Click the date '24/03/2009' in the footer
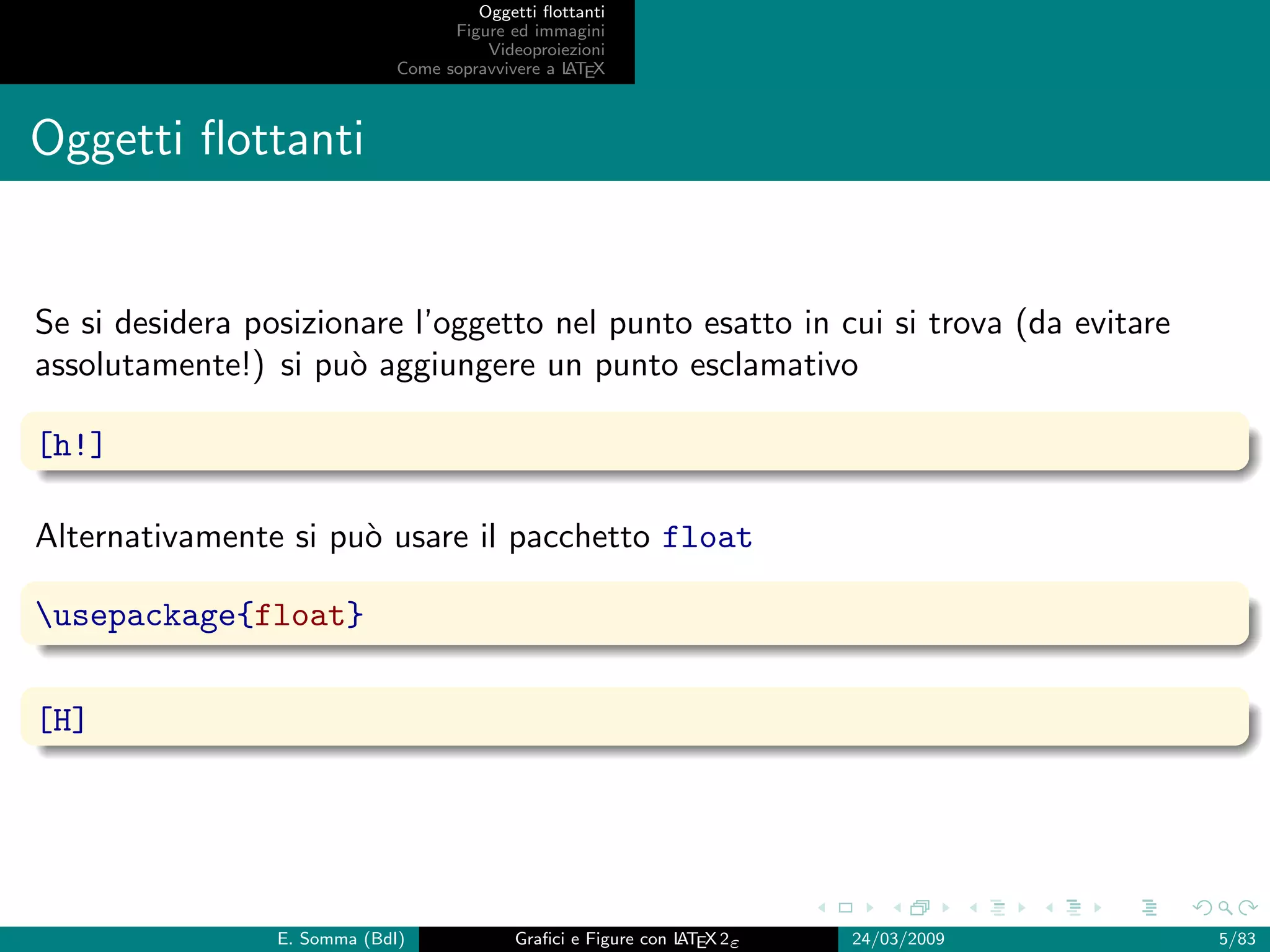1270x952 pixels. click(x=898, y=939)
